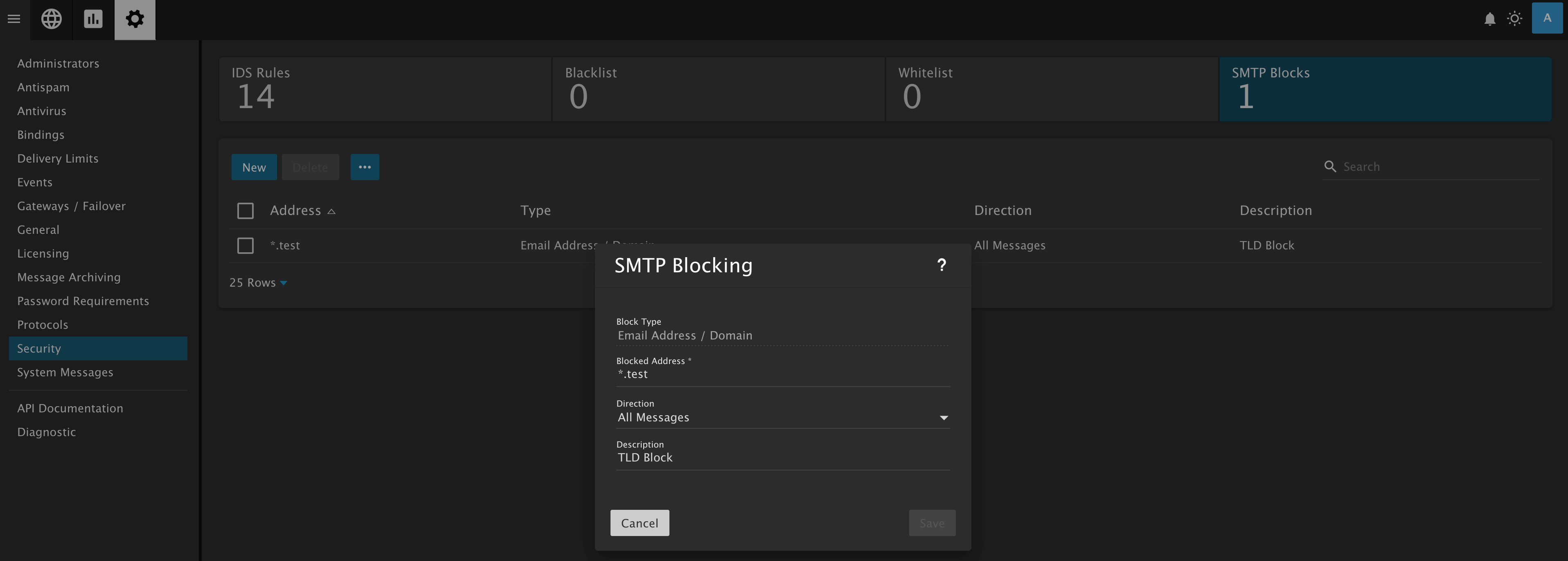Click the Blocked Address input field

pos(782,375)
